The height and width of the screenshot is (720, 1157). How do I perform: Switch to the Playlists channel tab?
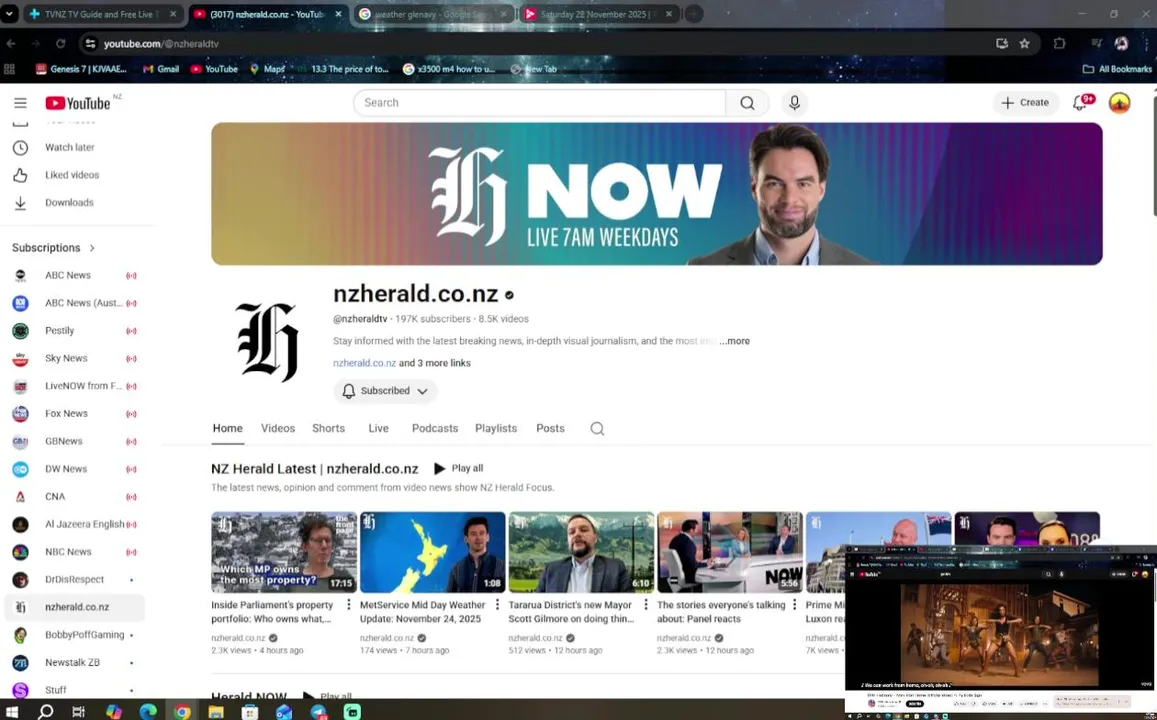point(496,429)
